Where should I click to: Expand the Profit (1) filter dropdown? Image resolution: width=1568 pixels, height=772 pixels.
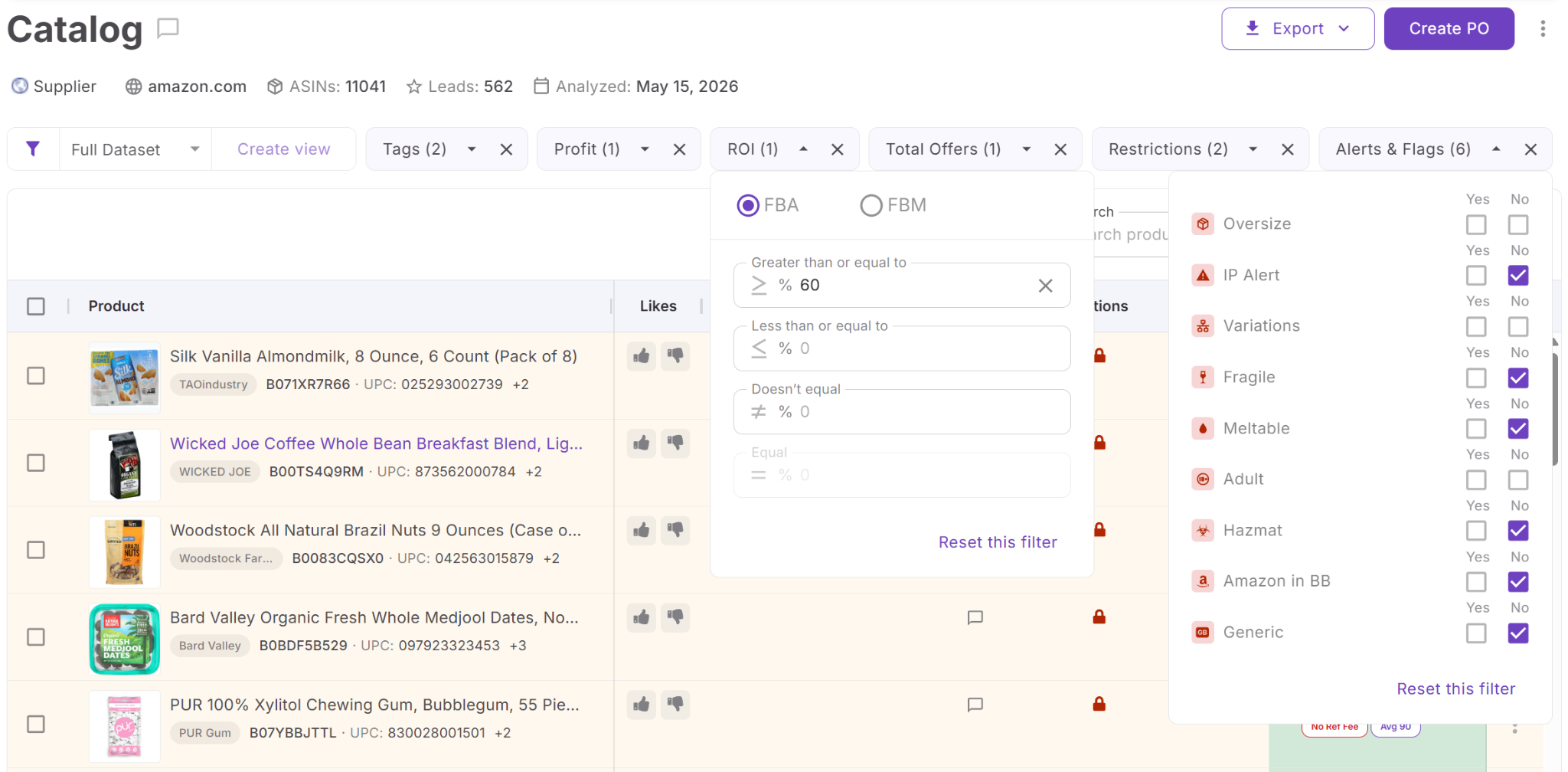645,149
